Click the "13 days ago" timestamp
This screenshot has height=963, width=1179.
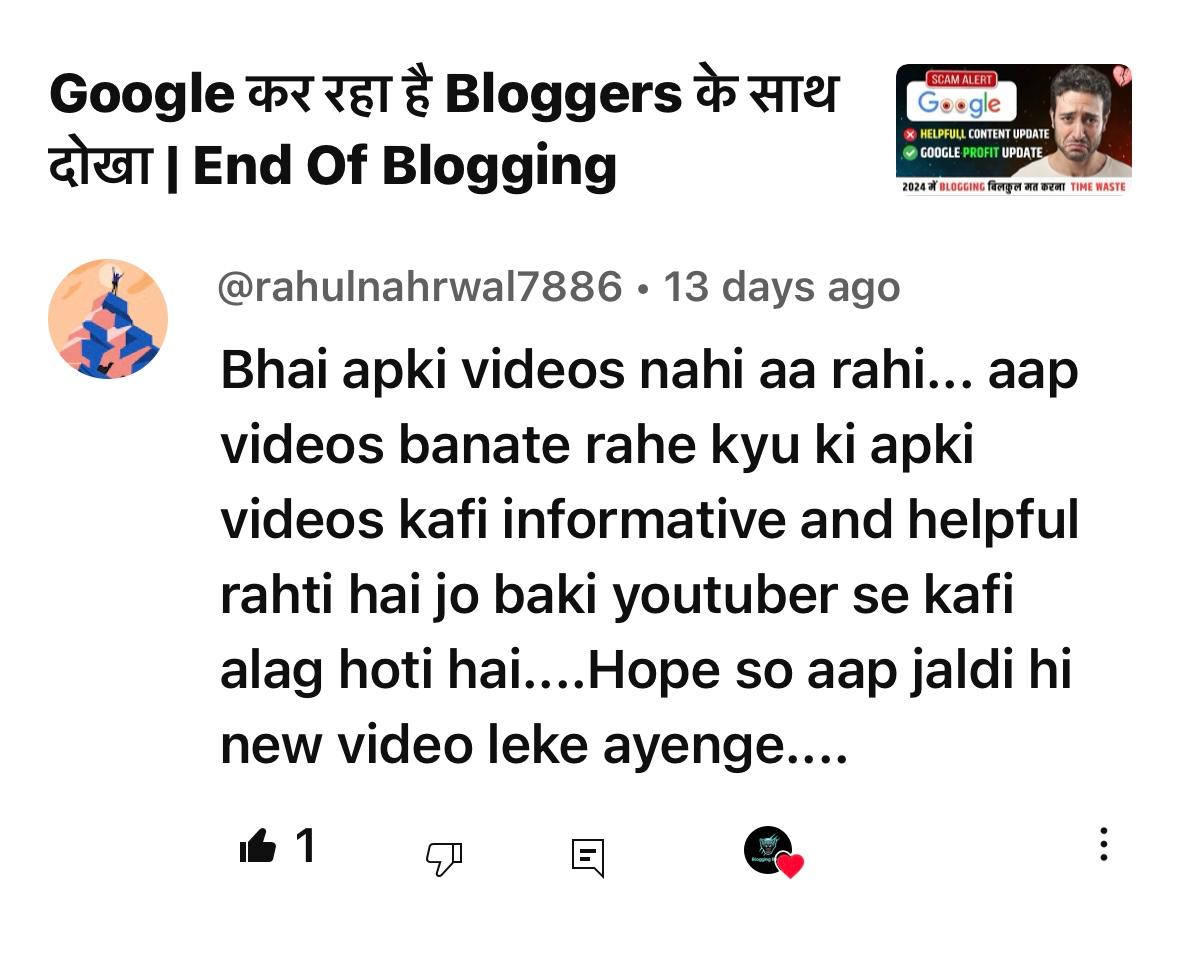[781, 287]
